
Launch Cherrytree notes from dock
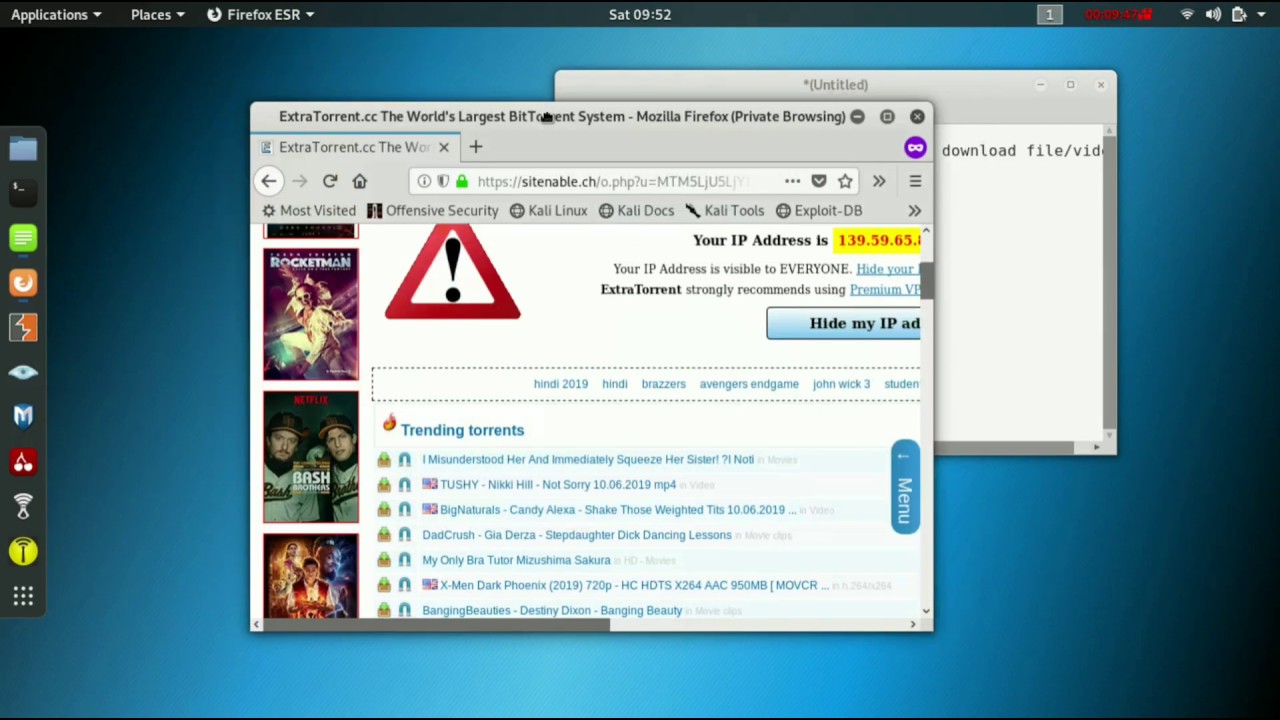point(23,461)
